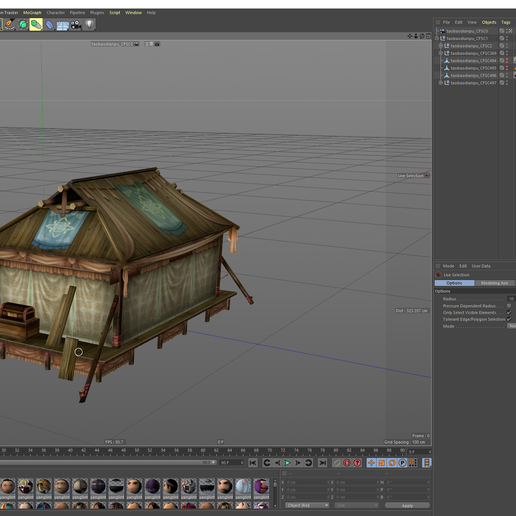This screenshot has height=516, width=516.
Task: Select the taobaodianpu_CFSC496 object row
Action: [473, 75]
